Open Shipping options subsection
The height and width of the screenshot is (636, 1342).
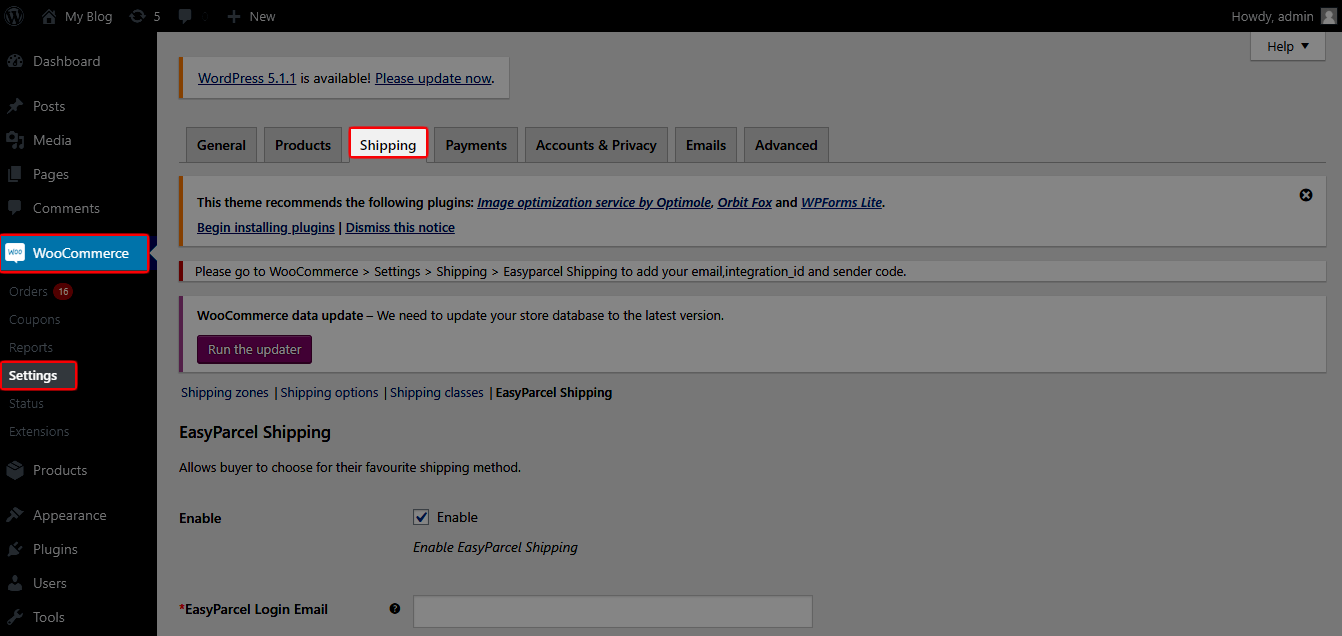(329, 393)
